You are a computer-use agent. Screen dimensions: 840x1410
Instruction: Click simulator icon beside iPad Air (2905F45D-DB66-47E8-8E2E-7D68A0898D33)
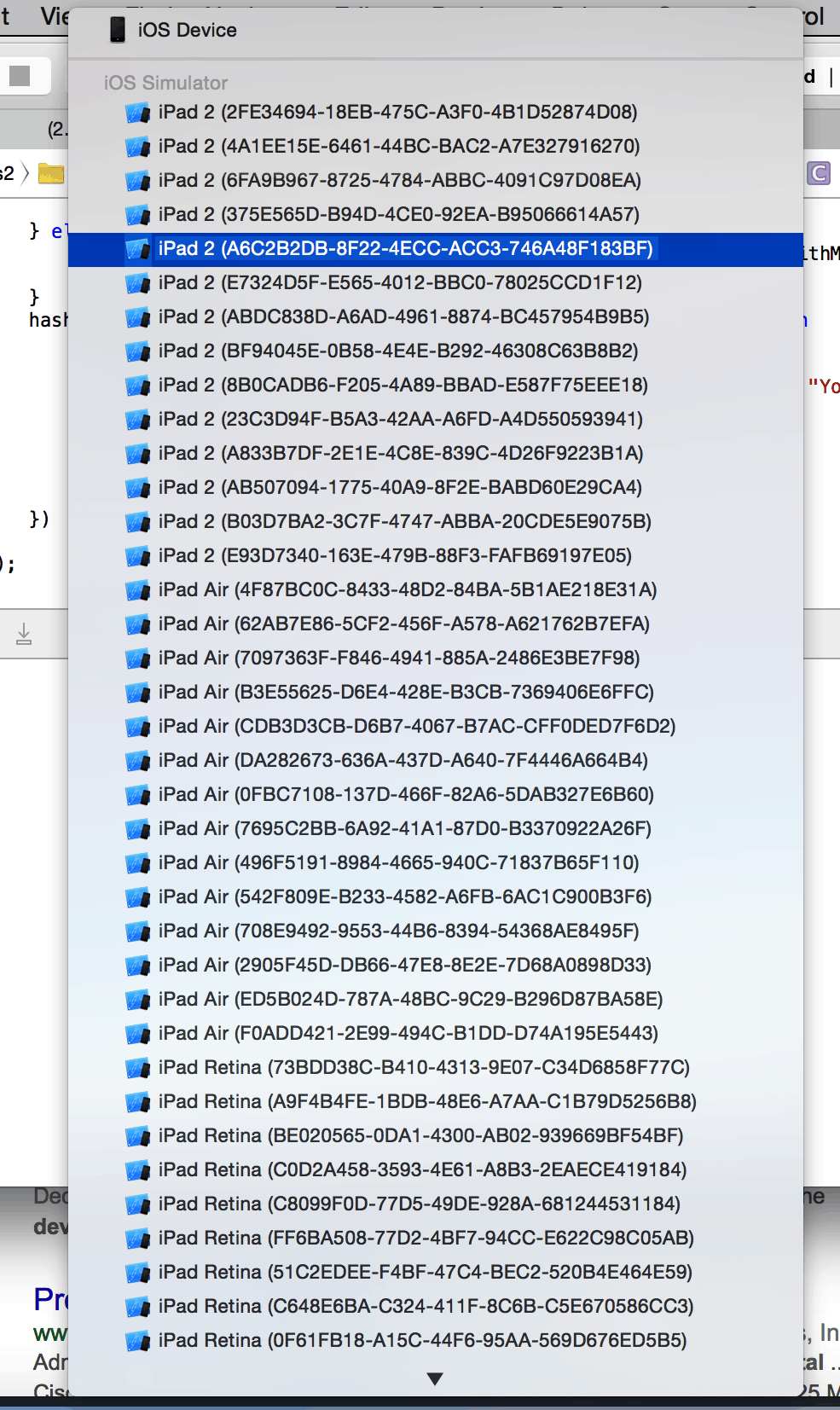click(138, 966)
